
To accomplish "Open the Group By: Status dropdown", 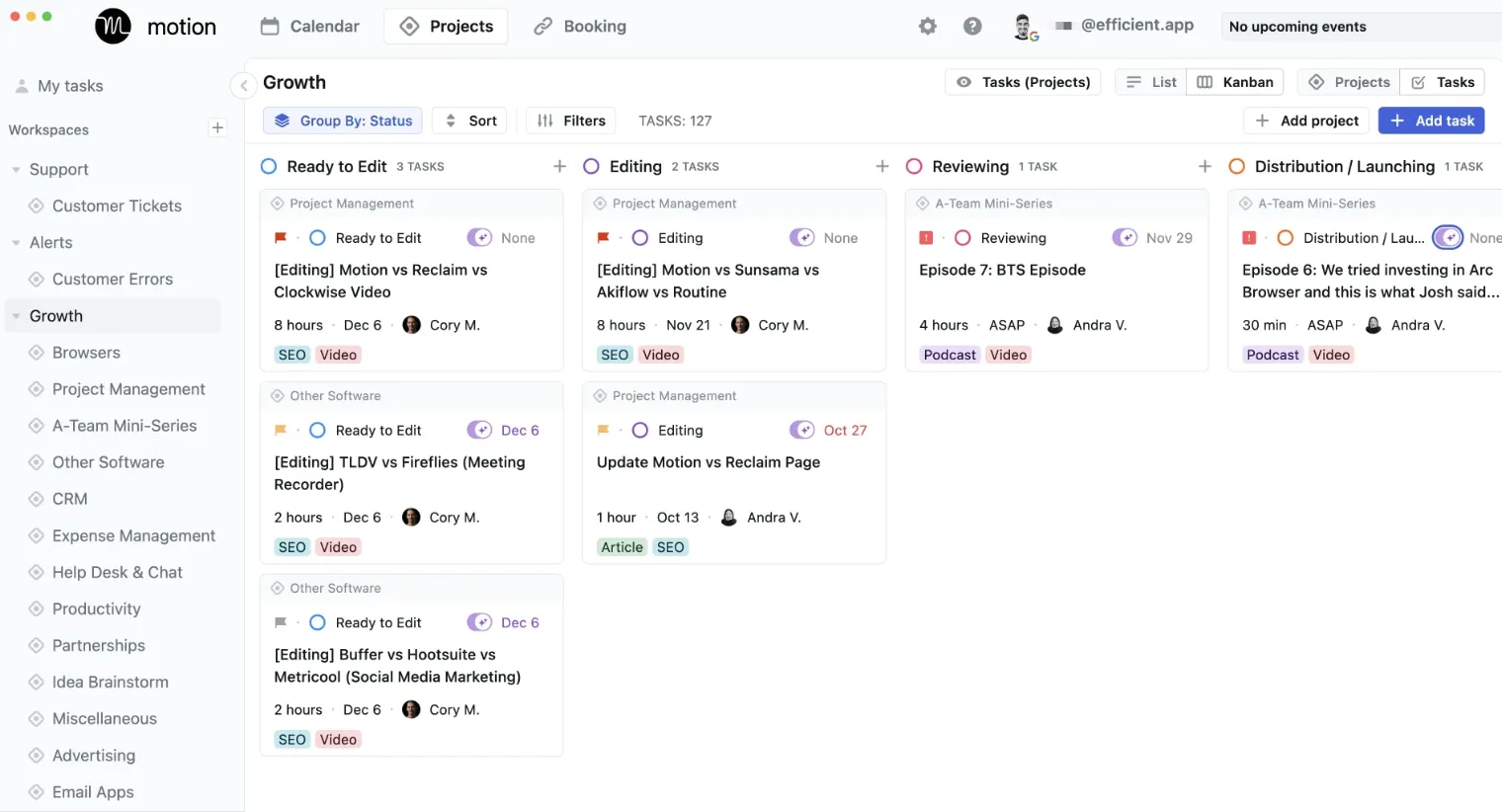I will tap(343, 121).
